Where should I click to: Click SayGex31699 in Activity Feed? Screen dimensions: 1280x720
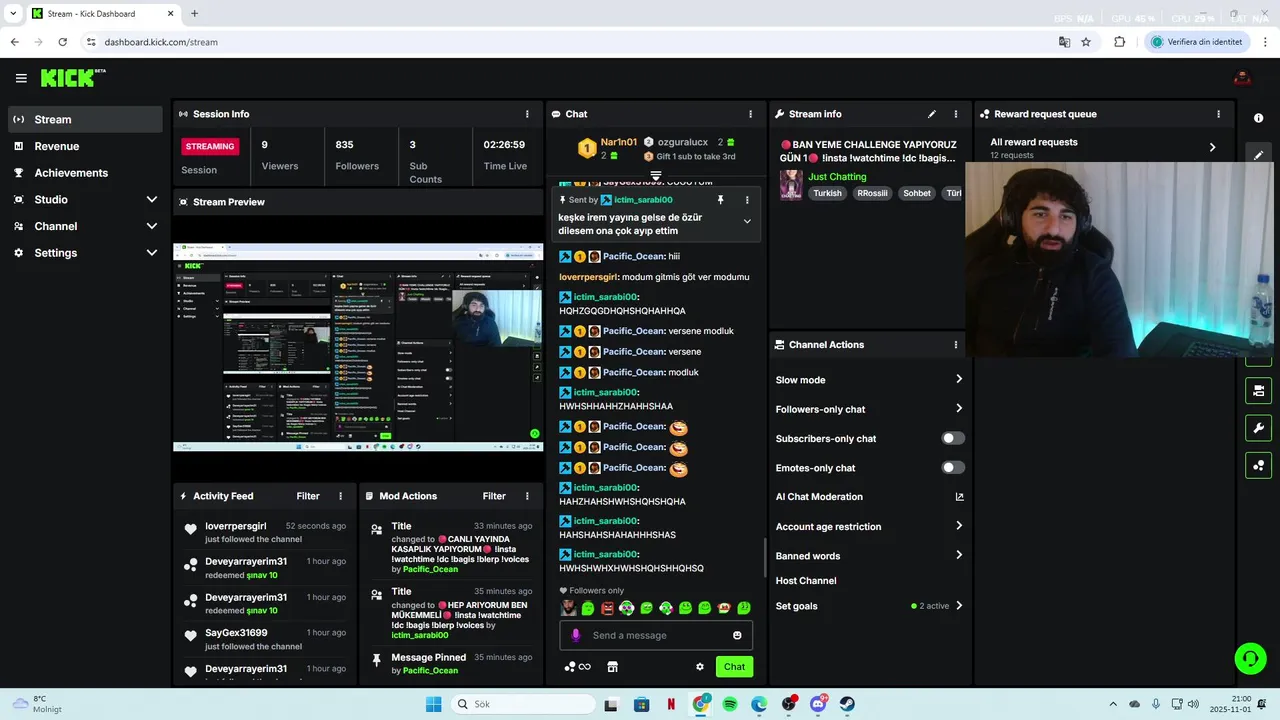tap(236, 633)
